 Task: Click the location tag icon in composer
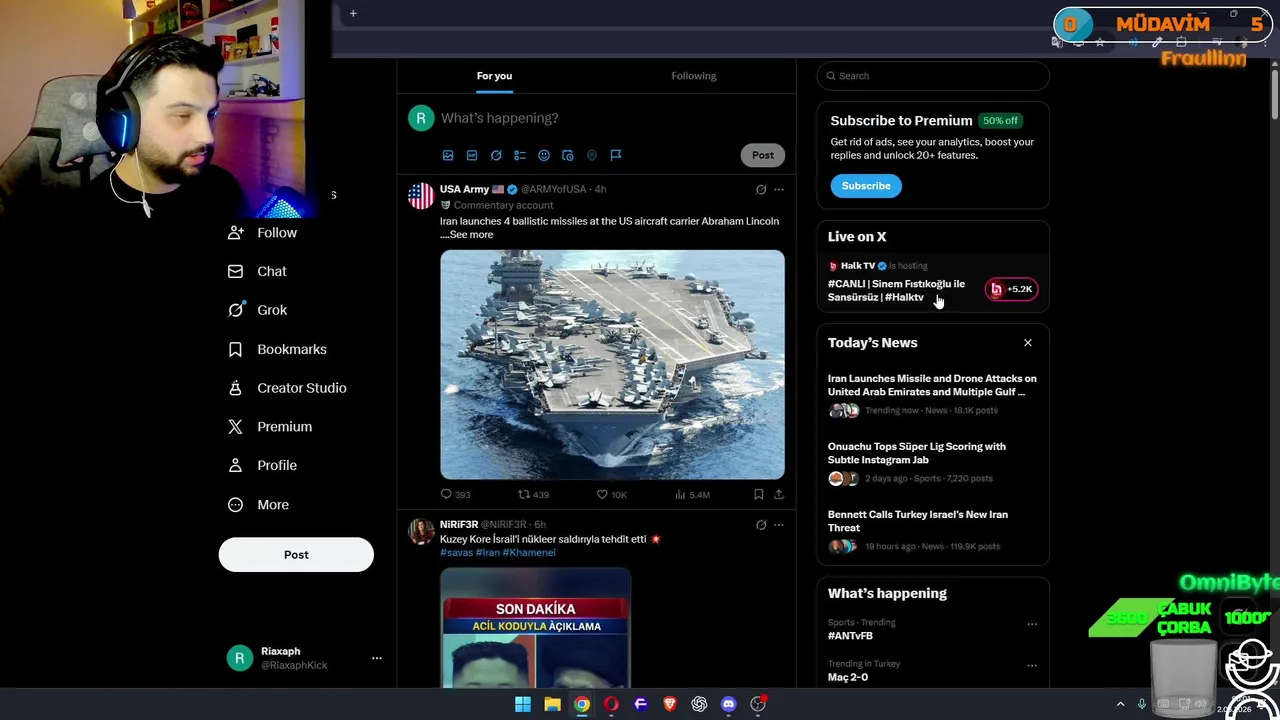(592, 155)
